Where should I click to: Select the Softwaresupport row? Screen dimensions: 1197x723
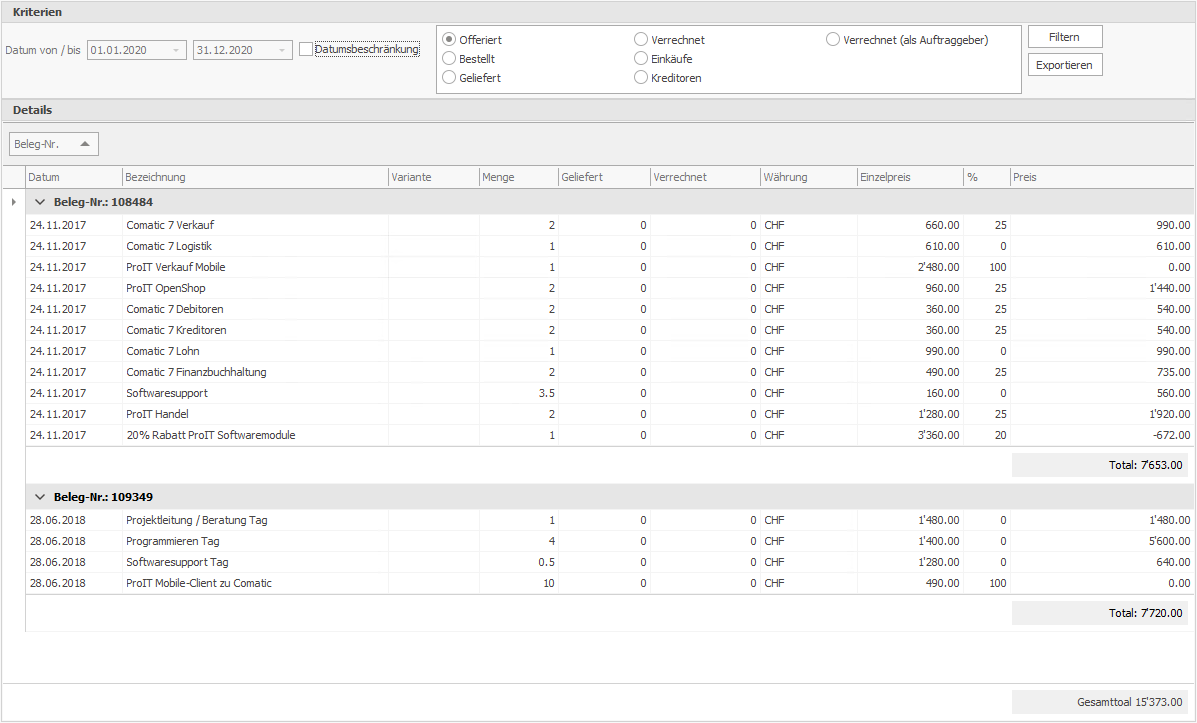167,393
